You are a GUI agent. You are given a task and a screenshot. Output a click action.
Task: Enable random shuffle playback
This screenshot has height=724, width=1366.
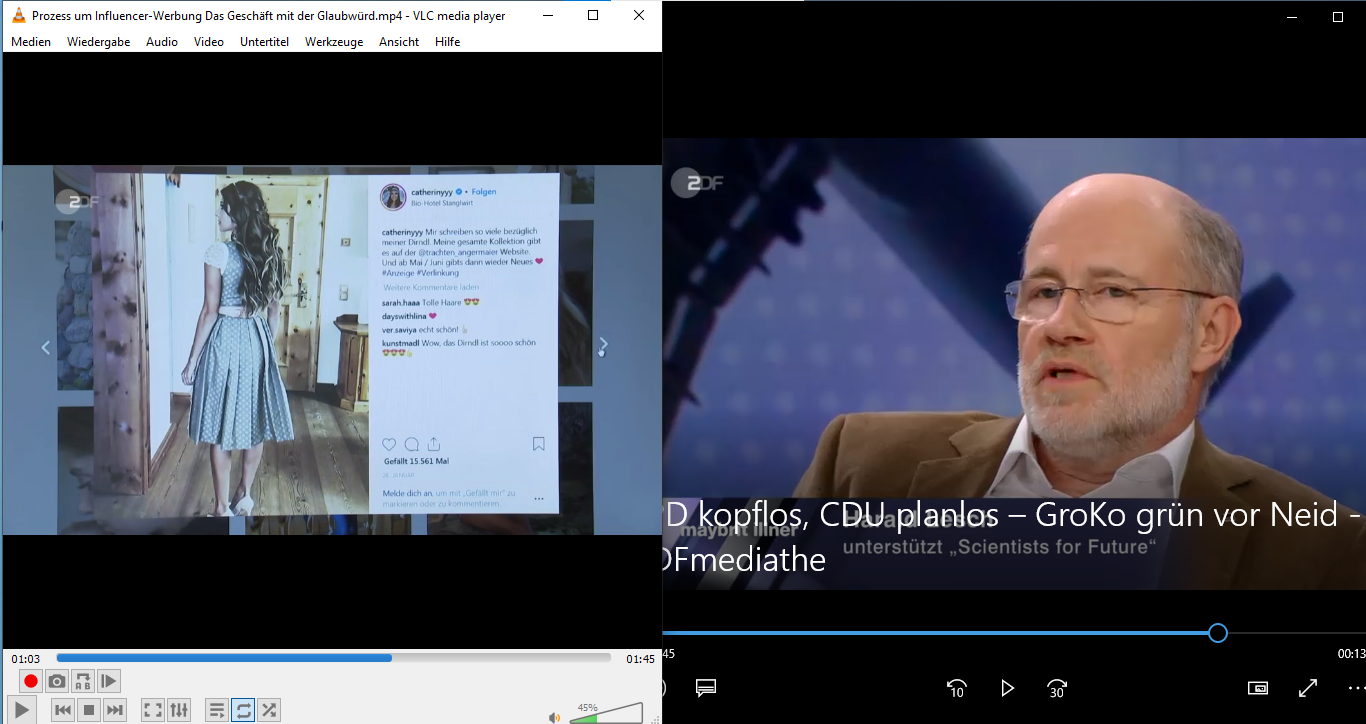click(x=269, y=710)
